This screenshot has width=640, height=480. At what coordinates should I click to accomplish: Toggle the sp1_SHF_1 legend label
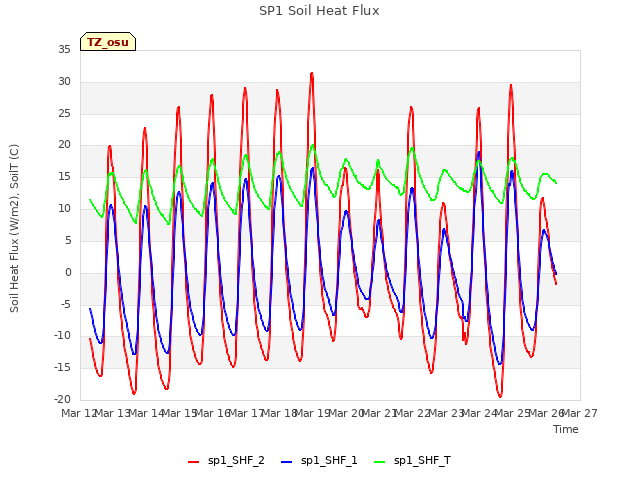tap(329, 460)
